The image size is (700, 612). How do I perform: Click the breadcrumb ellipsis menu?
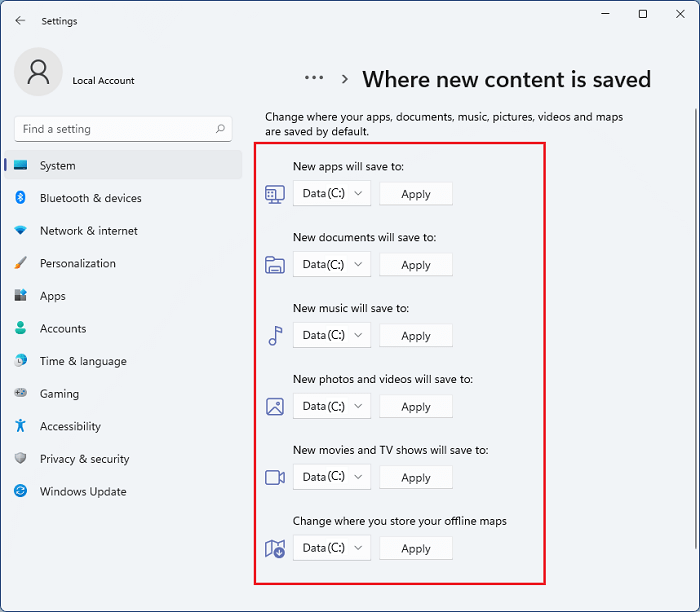click(x=314, y=78)
